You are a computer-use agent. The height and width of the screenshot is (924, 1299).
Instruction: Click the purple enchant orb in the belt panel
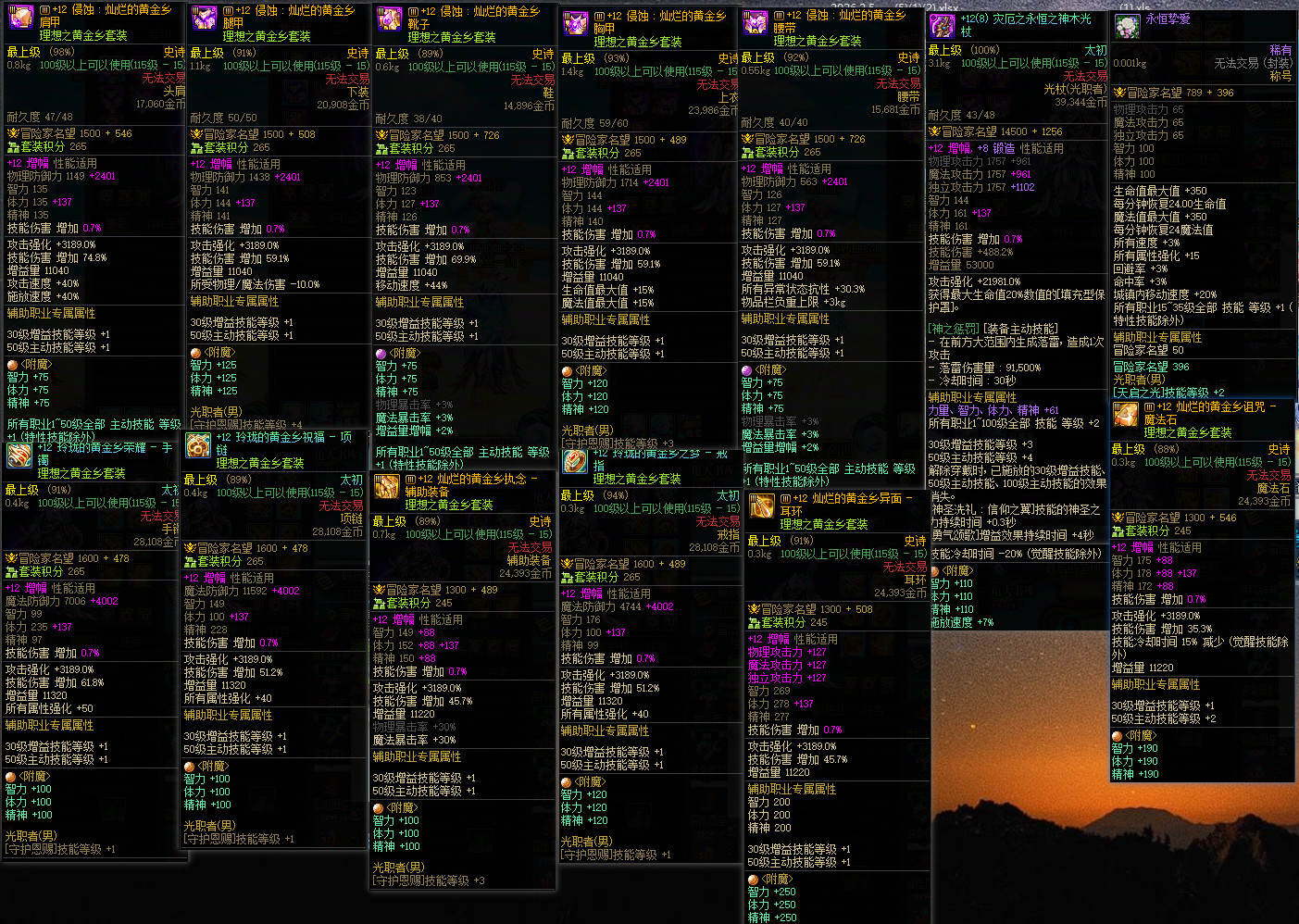(x=746, y=369)
